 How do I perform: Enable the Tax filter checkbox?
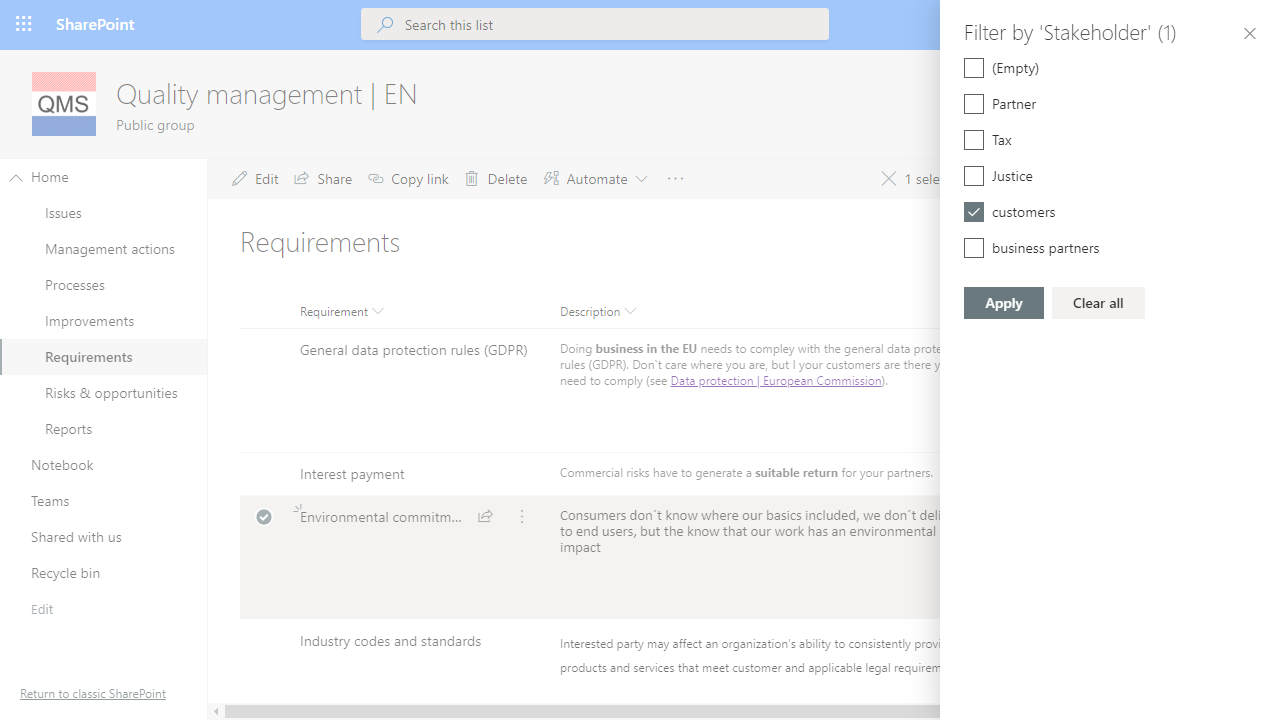click(973, 139)
